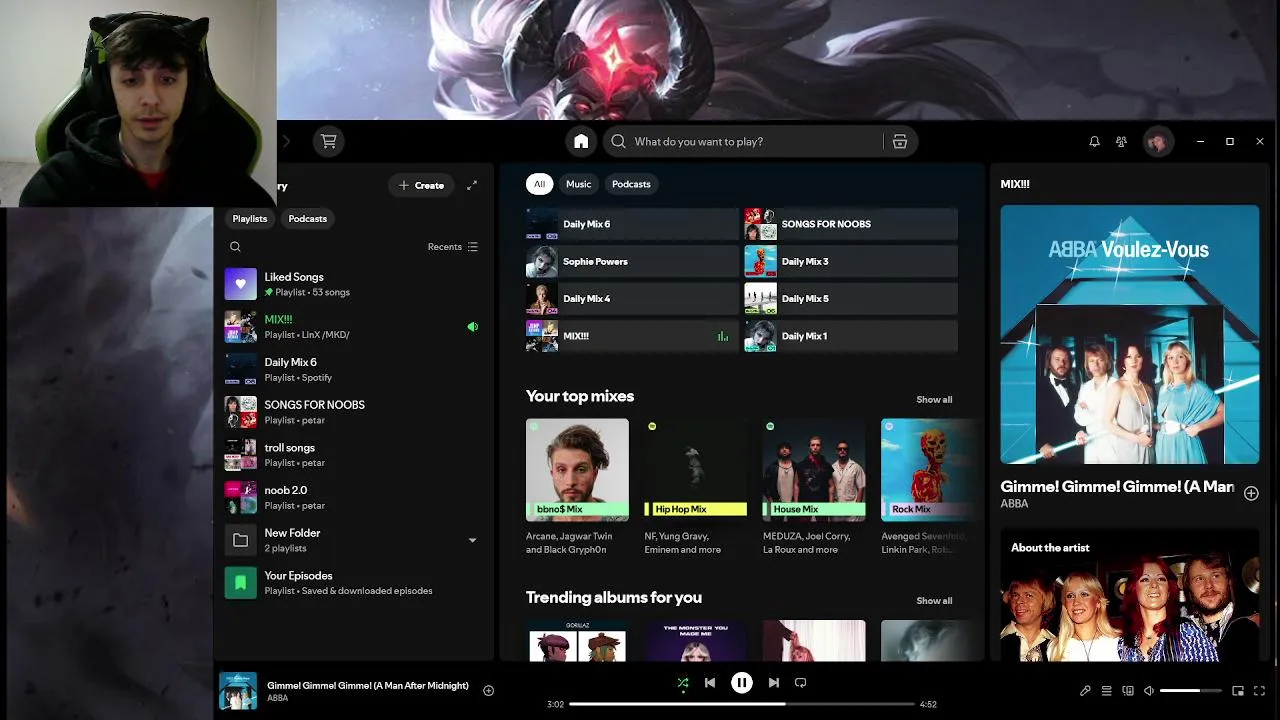1280x720 pixels.
Task: Show all top mixes
Action: pyautogui.click(x=934, y=400)
